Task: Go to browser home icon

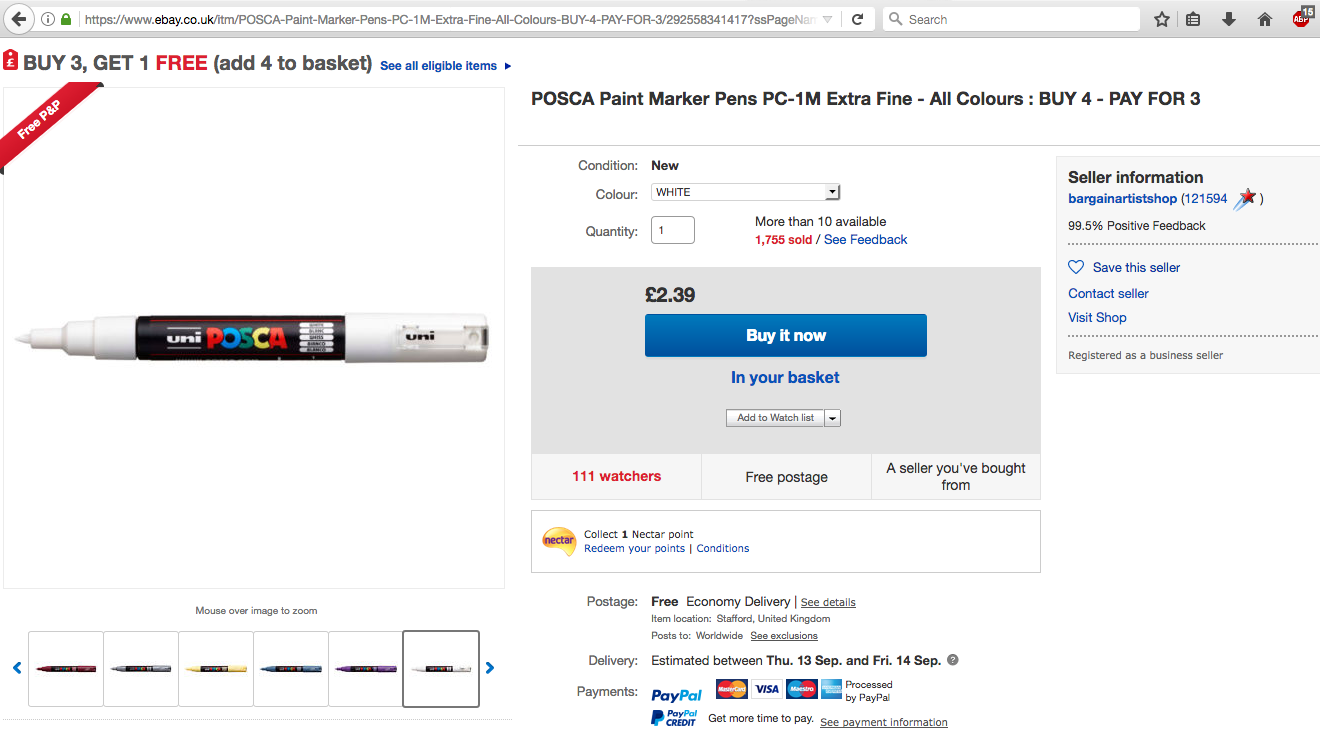Action: tap(1264, 19)
